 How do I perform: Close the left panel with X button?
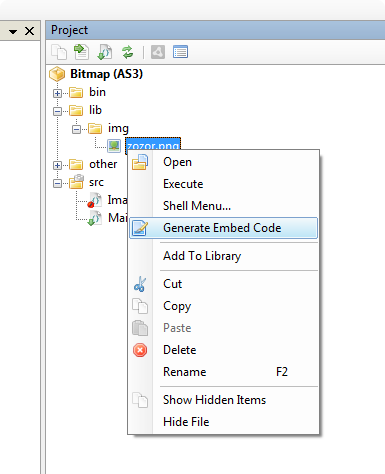30,31
